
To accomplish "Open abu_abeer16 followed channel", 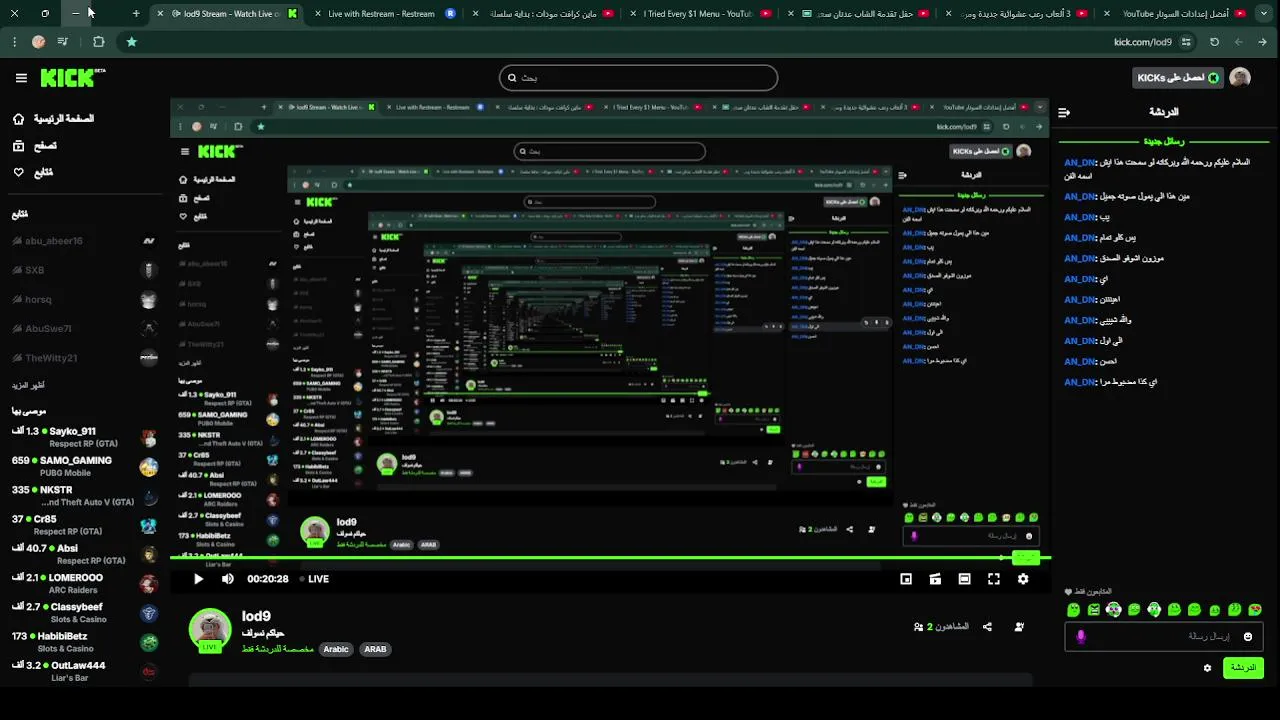I will pos(84,241).
